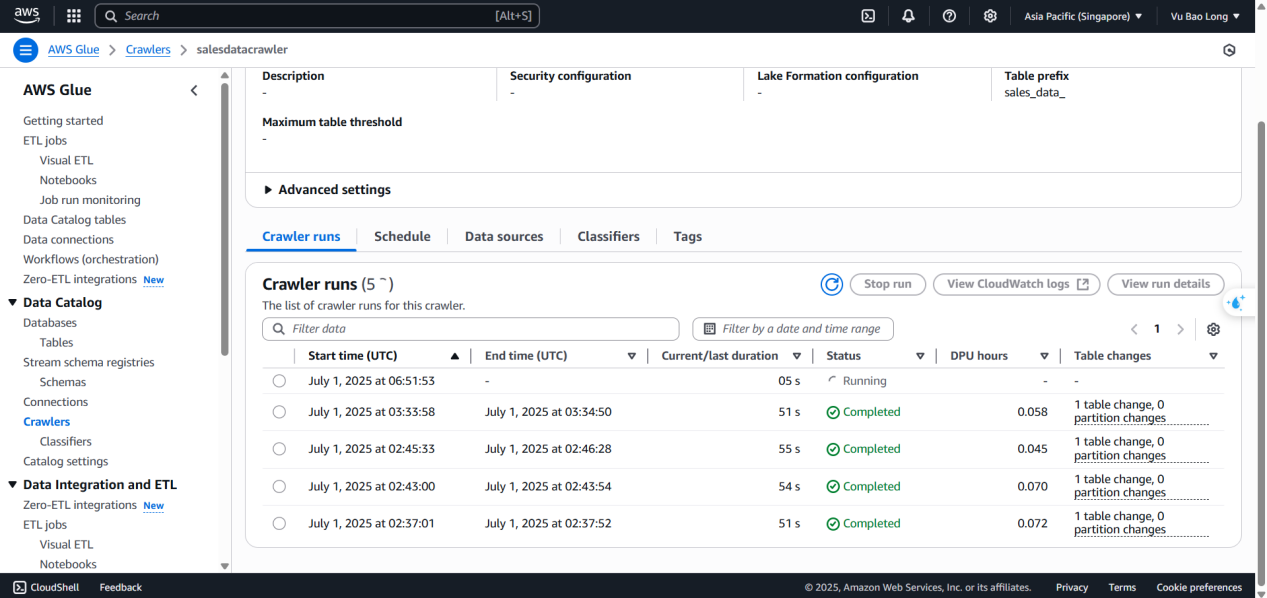The height and width of the screenshot is (598, 1267).
Task: Open the help question mark icon
Action: [949, 16]
